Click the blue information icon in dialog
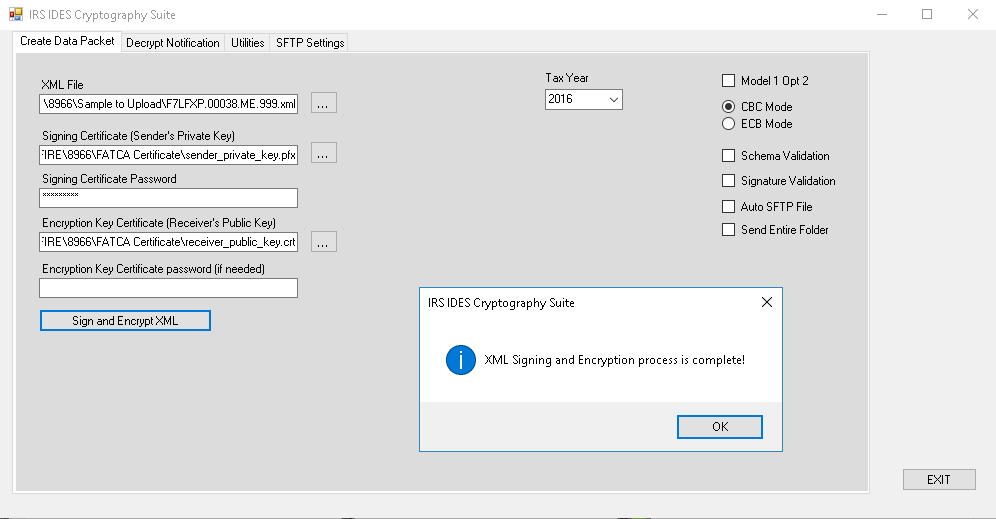The height and width of the screenshot is (519, 996). (461, 360)
